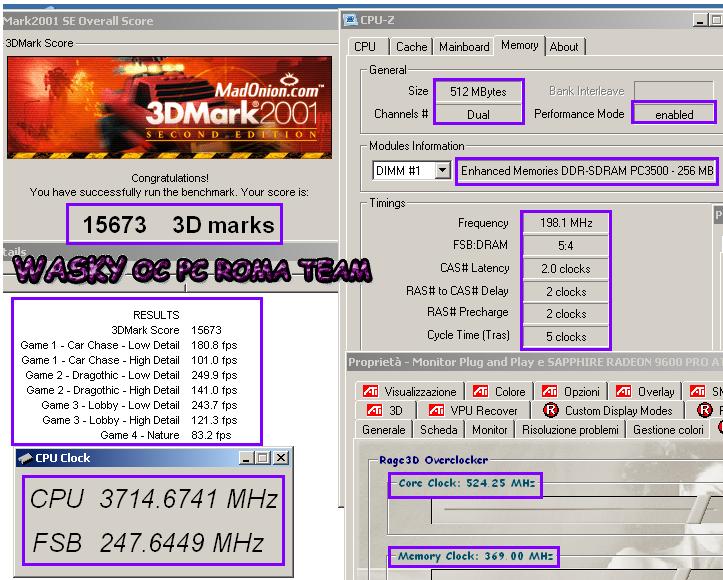The image size is (723, 580).
Task: Click the CPU 3714.6741 MHz readout
Action: (154, 498)
